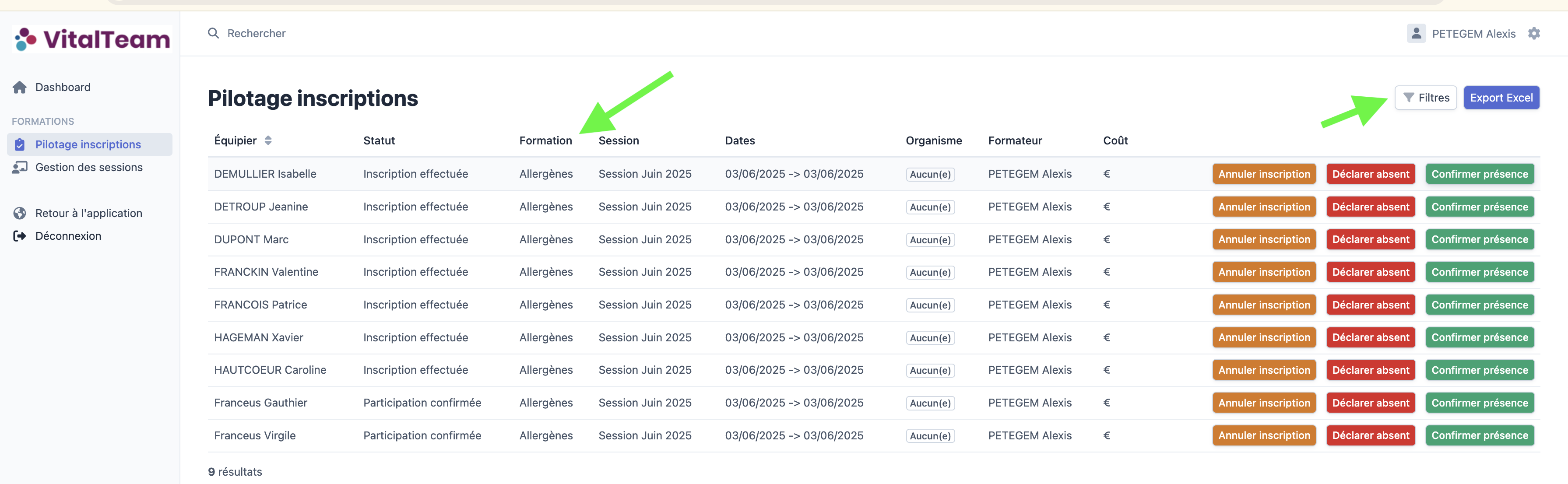Click the Export Excel button
The image size is (1568, 484).
click(x=1501, y=98)
